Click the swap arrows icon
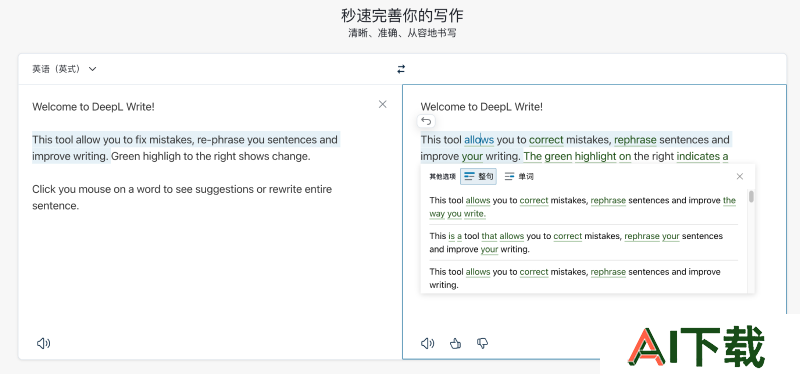This screenshot has width=800, height=374. click(x=401, y=69)
